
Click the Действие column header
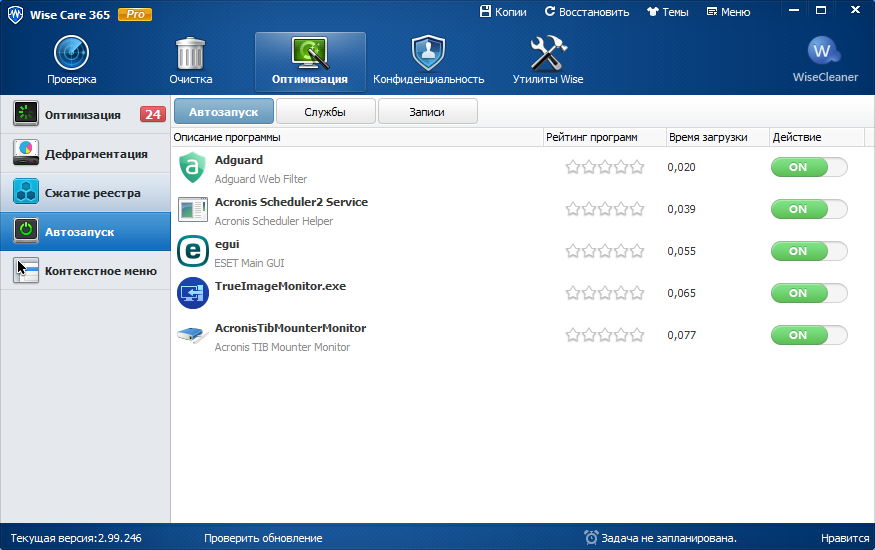click(816, 137)
